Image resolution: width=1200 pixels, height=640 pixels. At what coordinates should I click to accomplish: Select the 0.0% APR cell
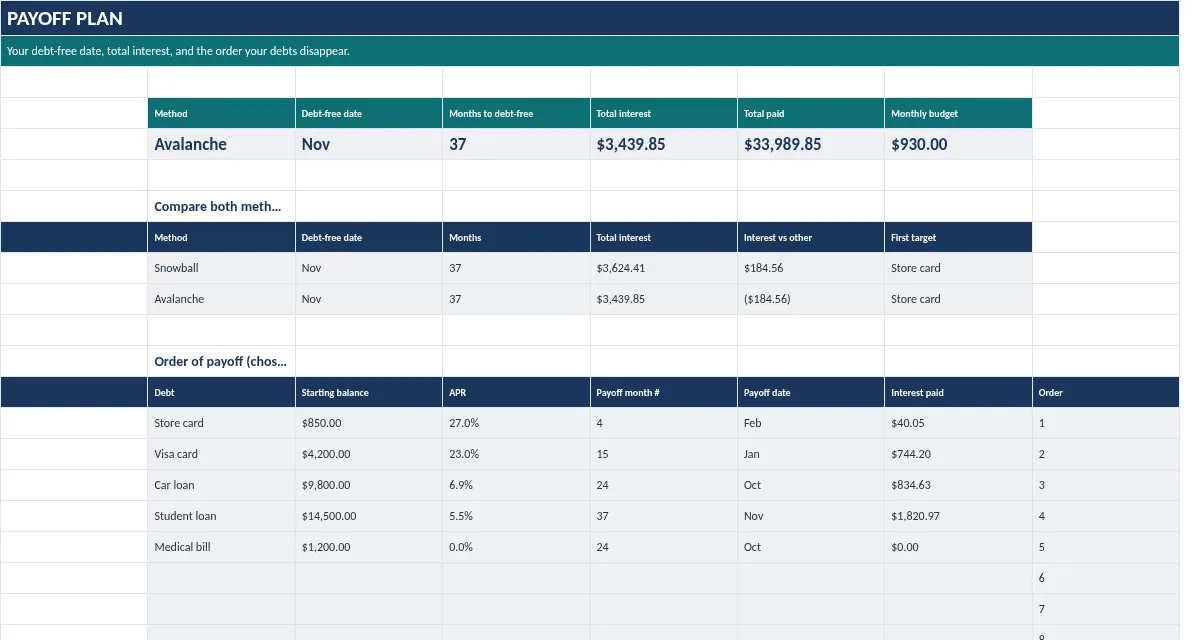[516, 547]
